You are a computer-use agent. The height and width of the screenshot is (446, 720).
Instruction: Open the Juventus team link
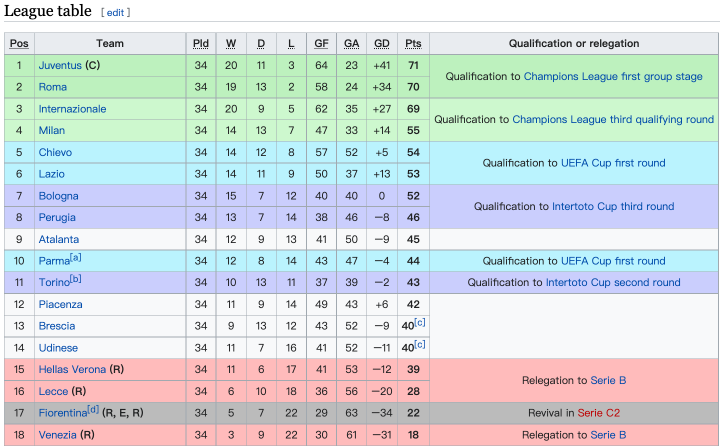click(x=60, y=65)
